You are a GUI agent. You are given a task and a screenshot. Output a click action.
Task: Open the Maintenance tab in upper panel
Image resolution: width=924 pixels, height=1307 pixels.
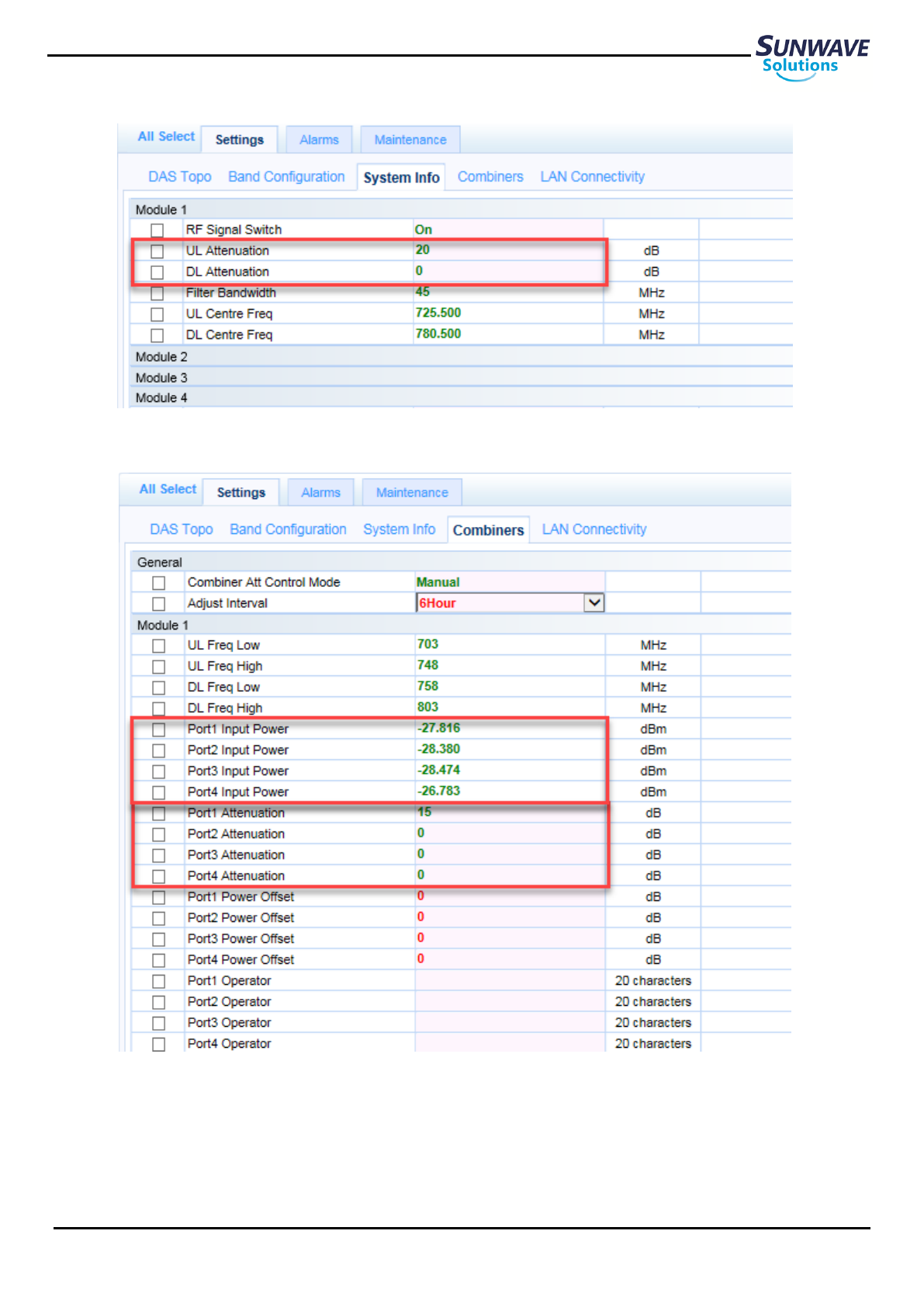410,140
